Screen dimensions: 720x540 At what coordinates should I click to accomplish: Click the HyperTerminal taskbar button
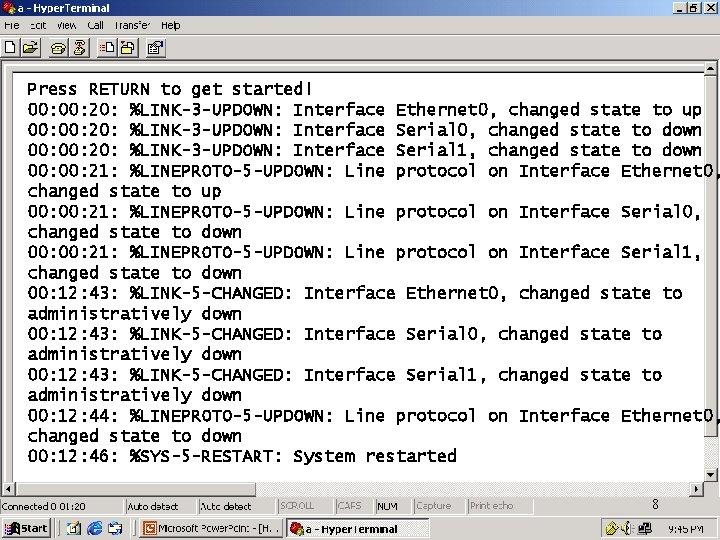coord(358,529)
